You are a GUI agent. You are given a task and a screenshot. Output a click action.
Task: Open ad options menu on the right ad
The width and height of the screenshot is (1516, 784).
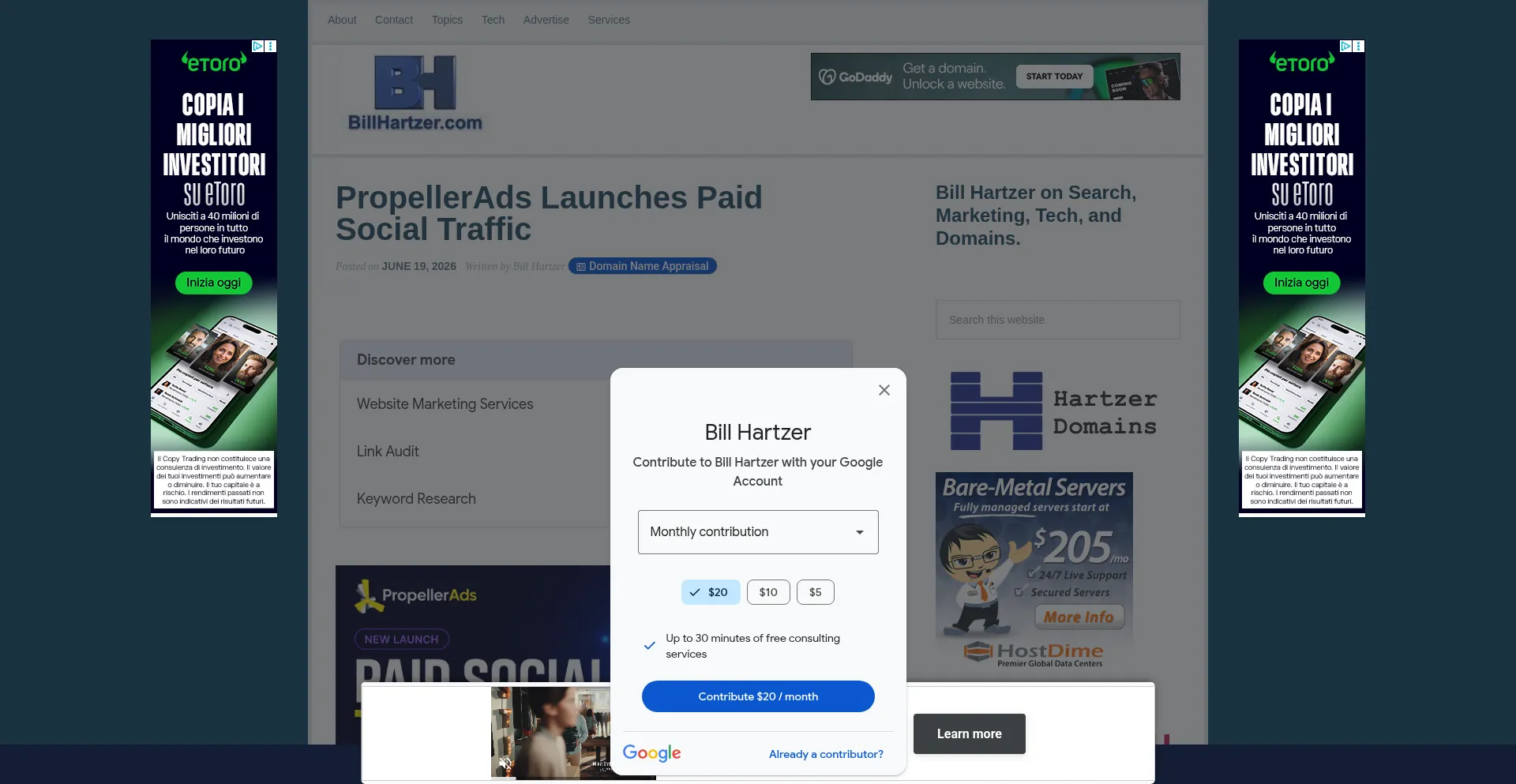point(1359,47)
